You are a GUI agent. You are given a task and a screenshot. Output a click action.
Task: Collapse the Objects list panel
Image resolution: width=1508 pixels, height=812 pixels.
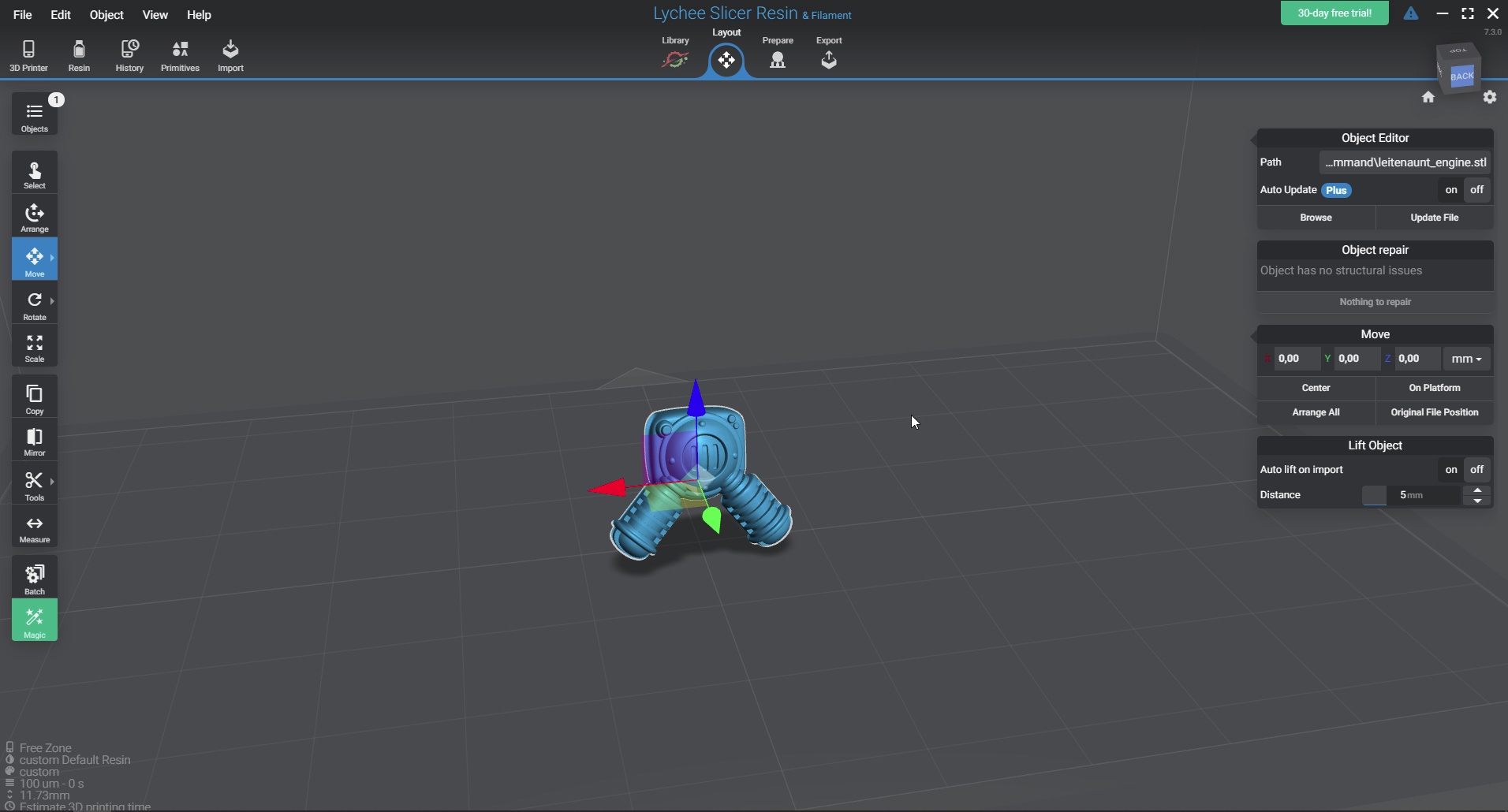(35, 114)
